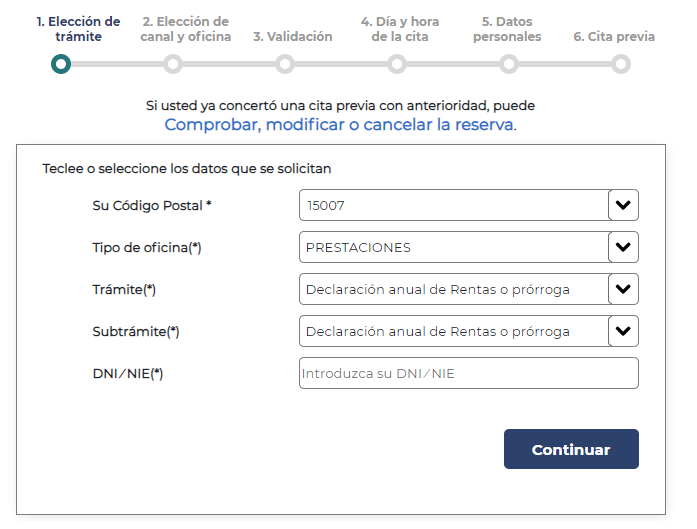Click the postal code field showing 15007
This screenshot has width=697, height=529.
tap(454, 205)
